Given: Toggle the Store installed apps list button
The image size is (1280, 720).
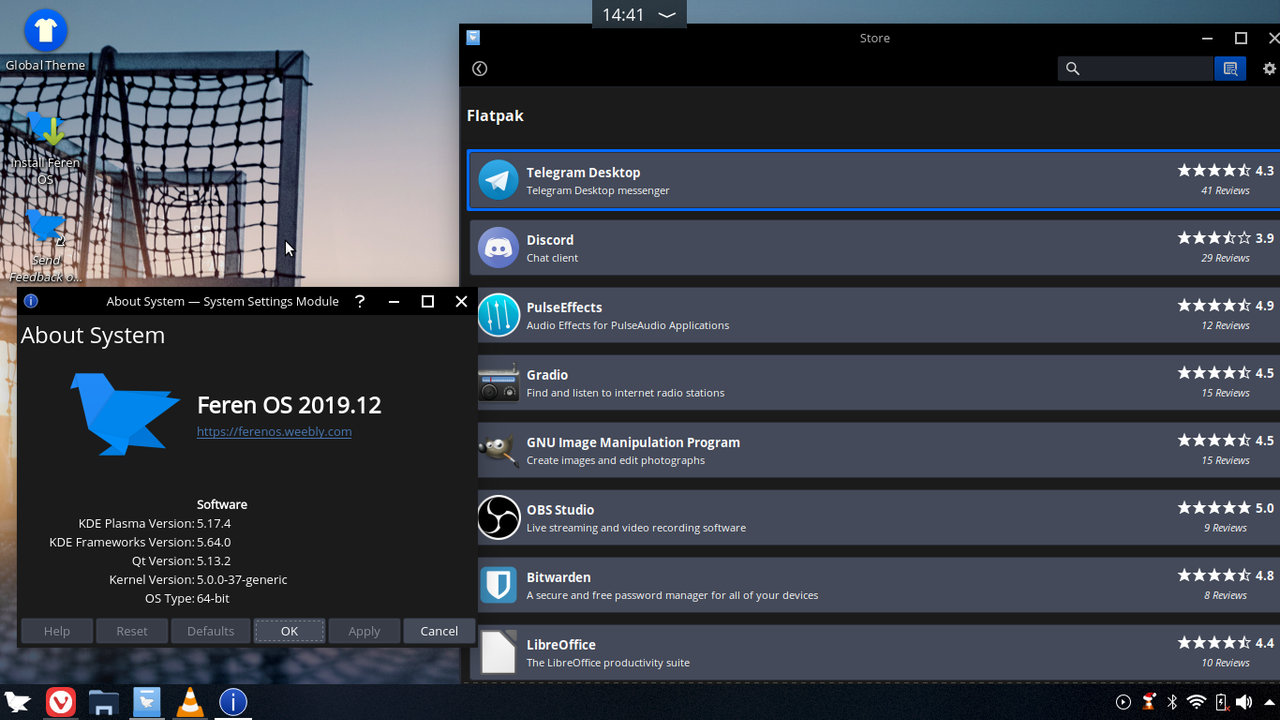Looking at the screenshot, I should [1230, 68].
